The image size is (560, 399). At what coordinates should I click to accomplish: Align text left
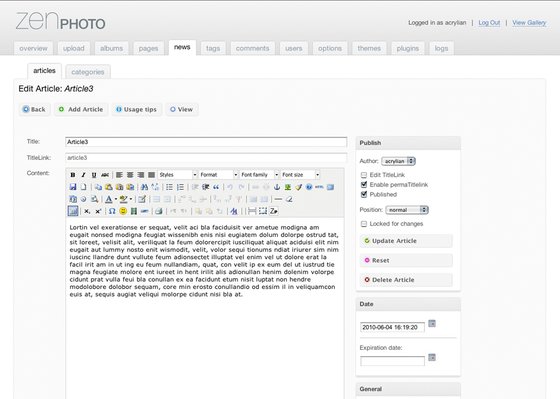(x=119, y=175)
